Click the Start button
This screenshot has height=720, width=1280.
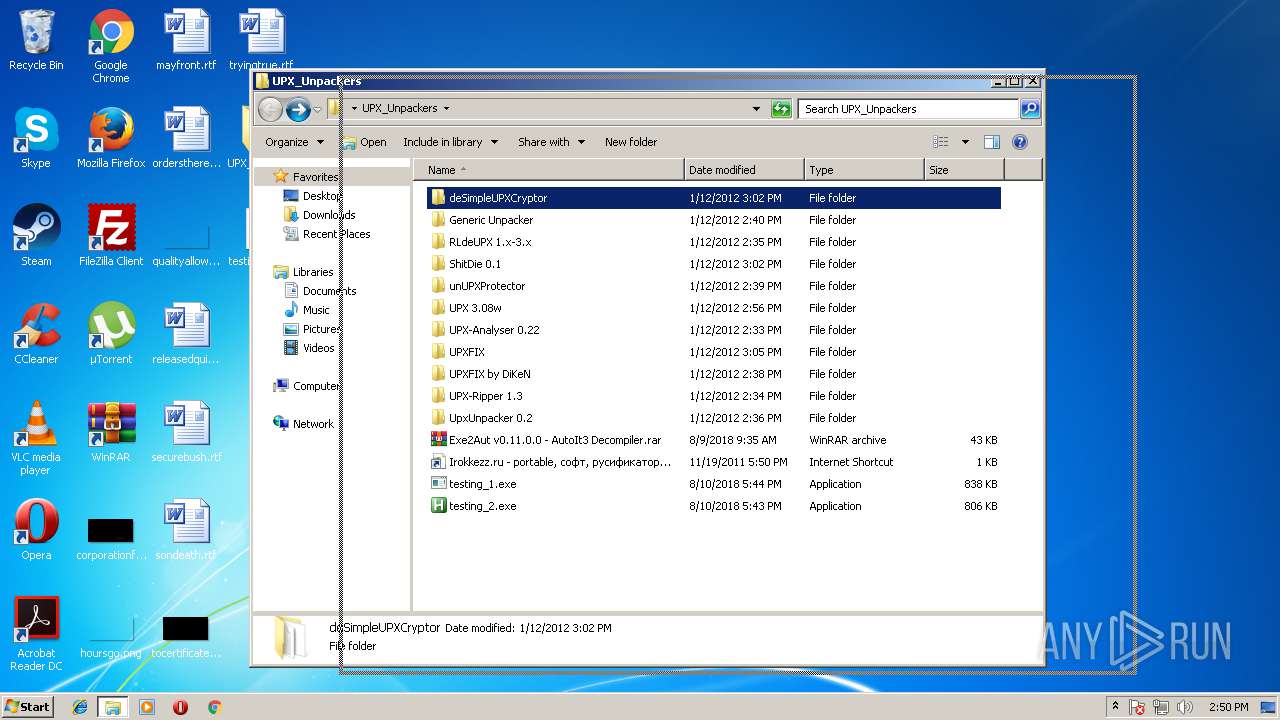click(27, 707)
